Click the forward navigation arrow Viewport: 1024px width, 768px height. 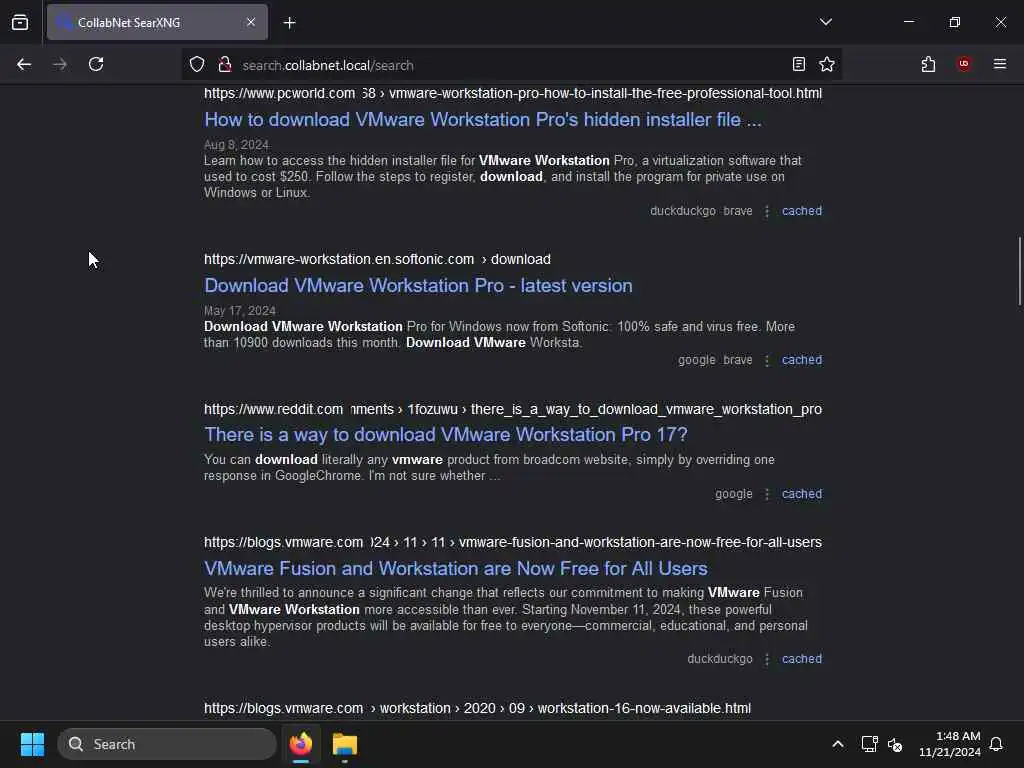coord(59,64)
